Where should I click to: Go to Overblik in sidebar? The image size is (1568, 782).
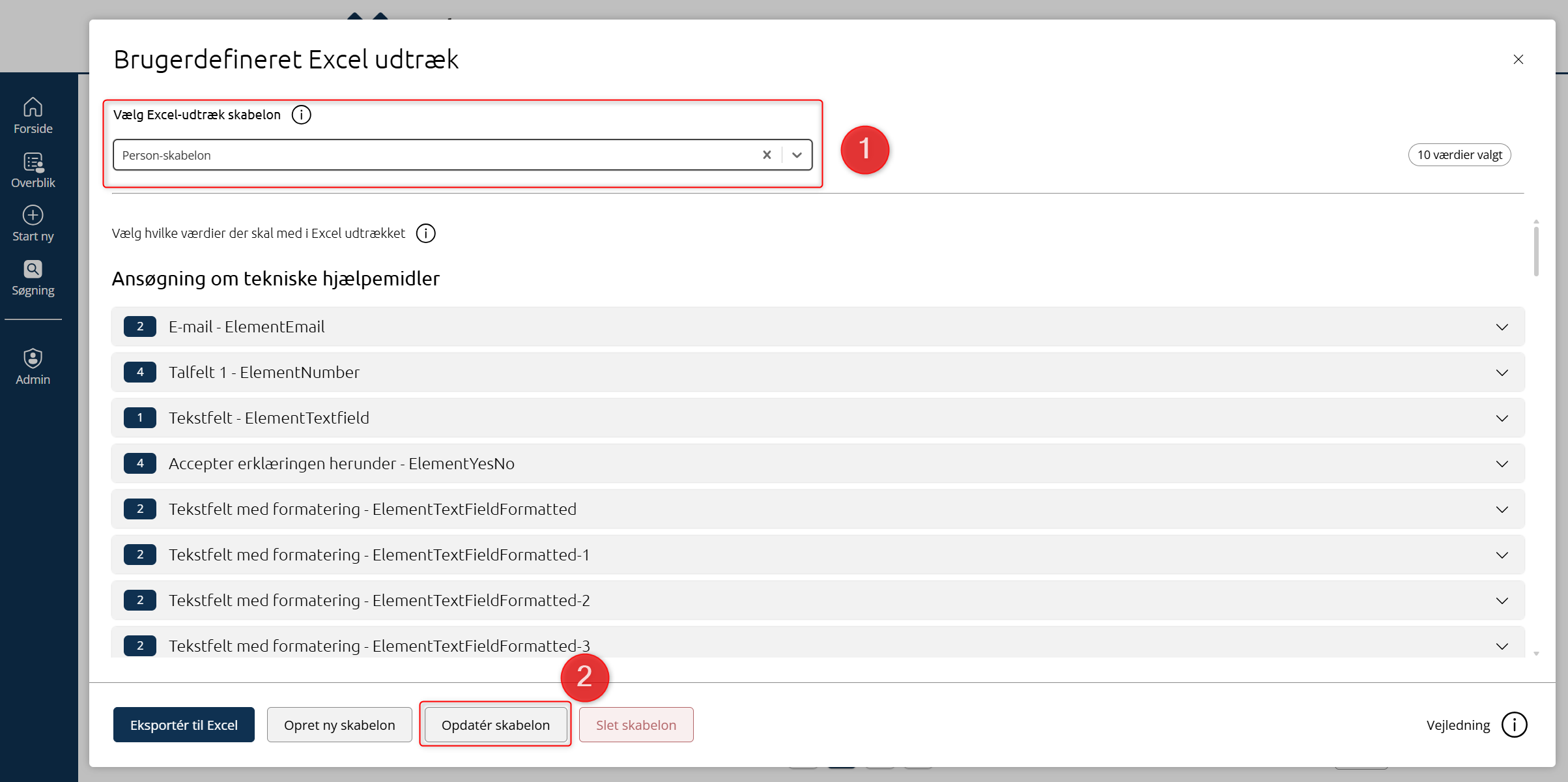(33, 163)
